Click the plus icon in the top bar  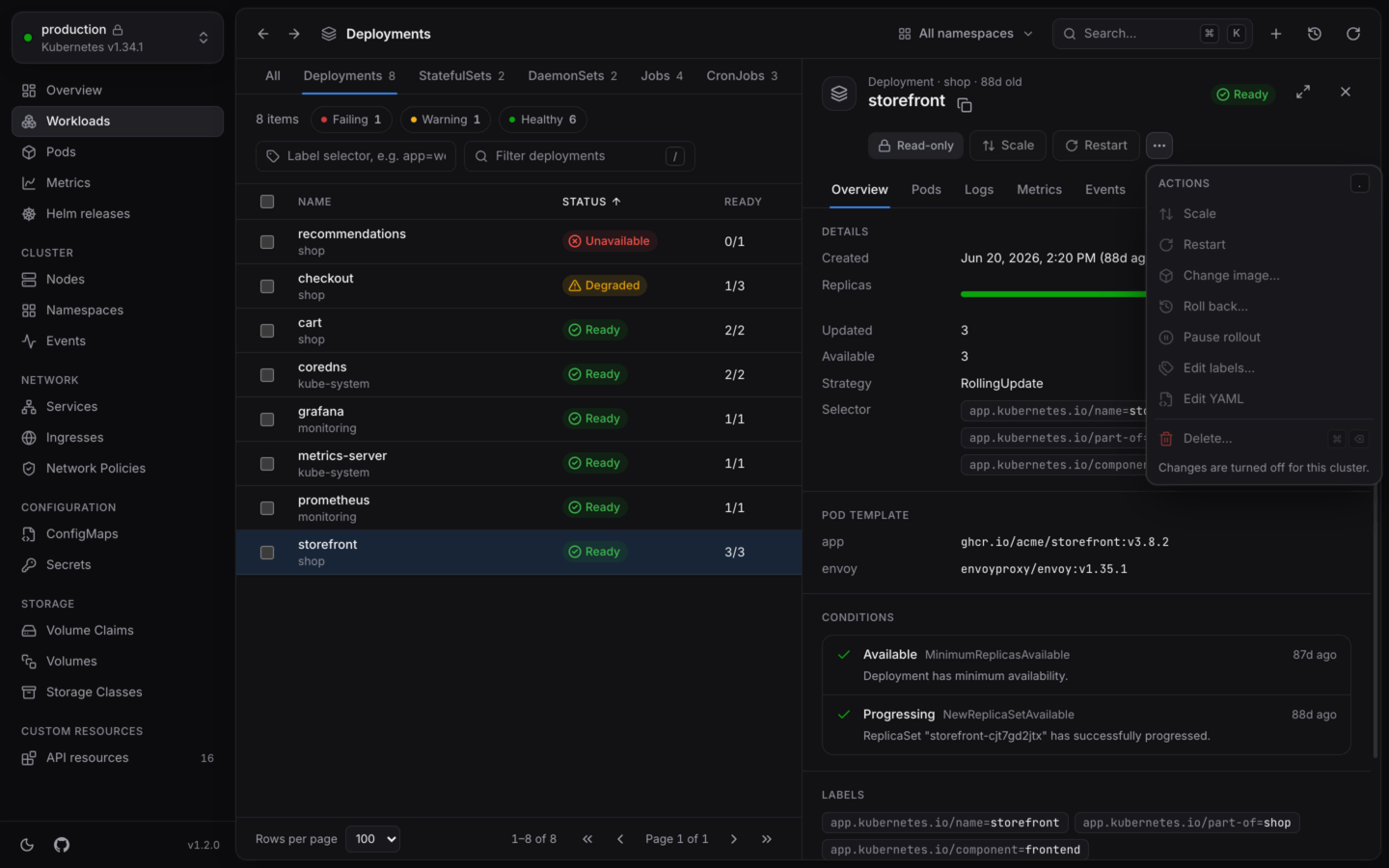[x=1276, y=34]
